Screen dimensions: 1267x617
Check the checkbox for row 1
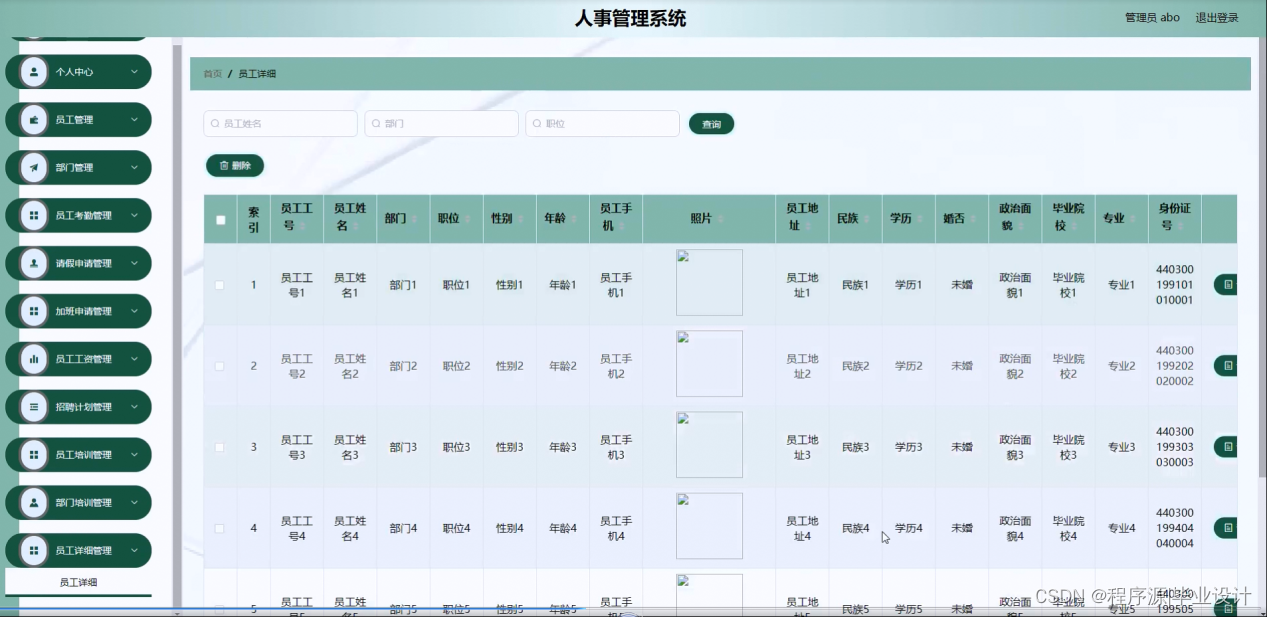tap(220, 285)
